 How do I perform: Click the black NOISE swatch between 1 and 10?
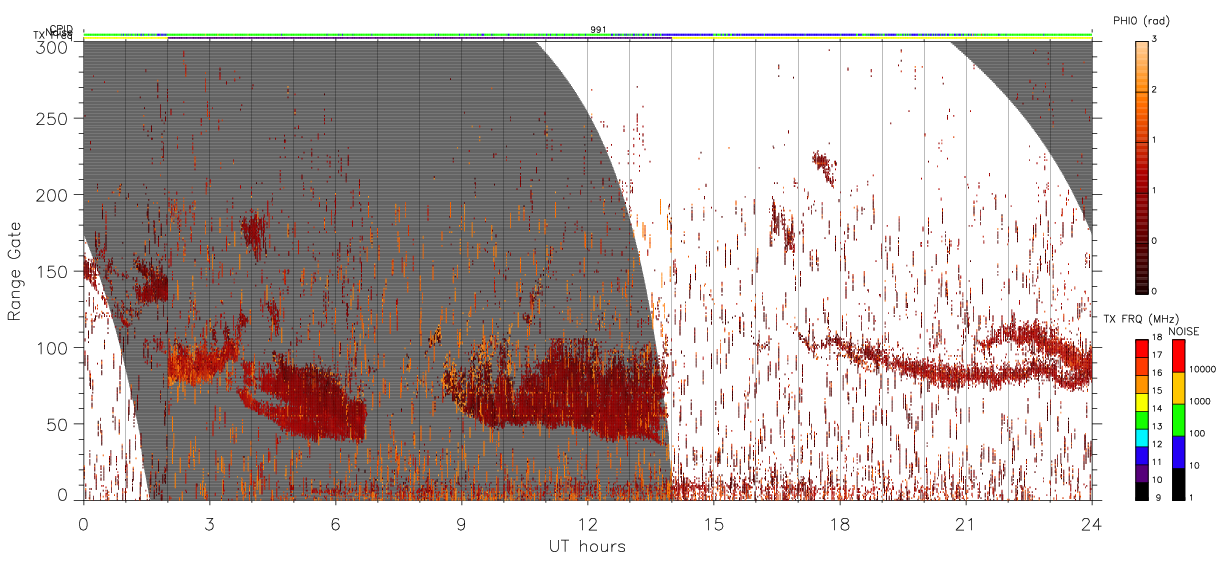[x=1177, y=484]
